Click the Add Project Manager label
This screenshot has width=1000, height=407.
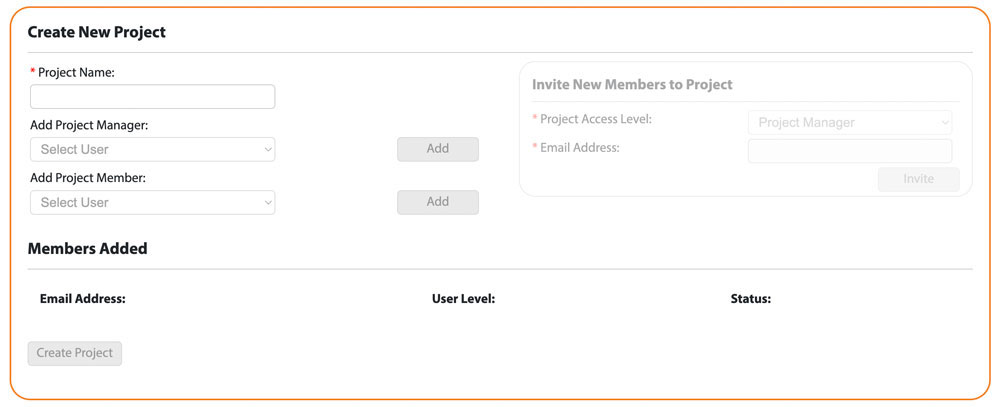[89, 125]
